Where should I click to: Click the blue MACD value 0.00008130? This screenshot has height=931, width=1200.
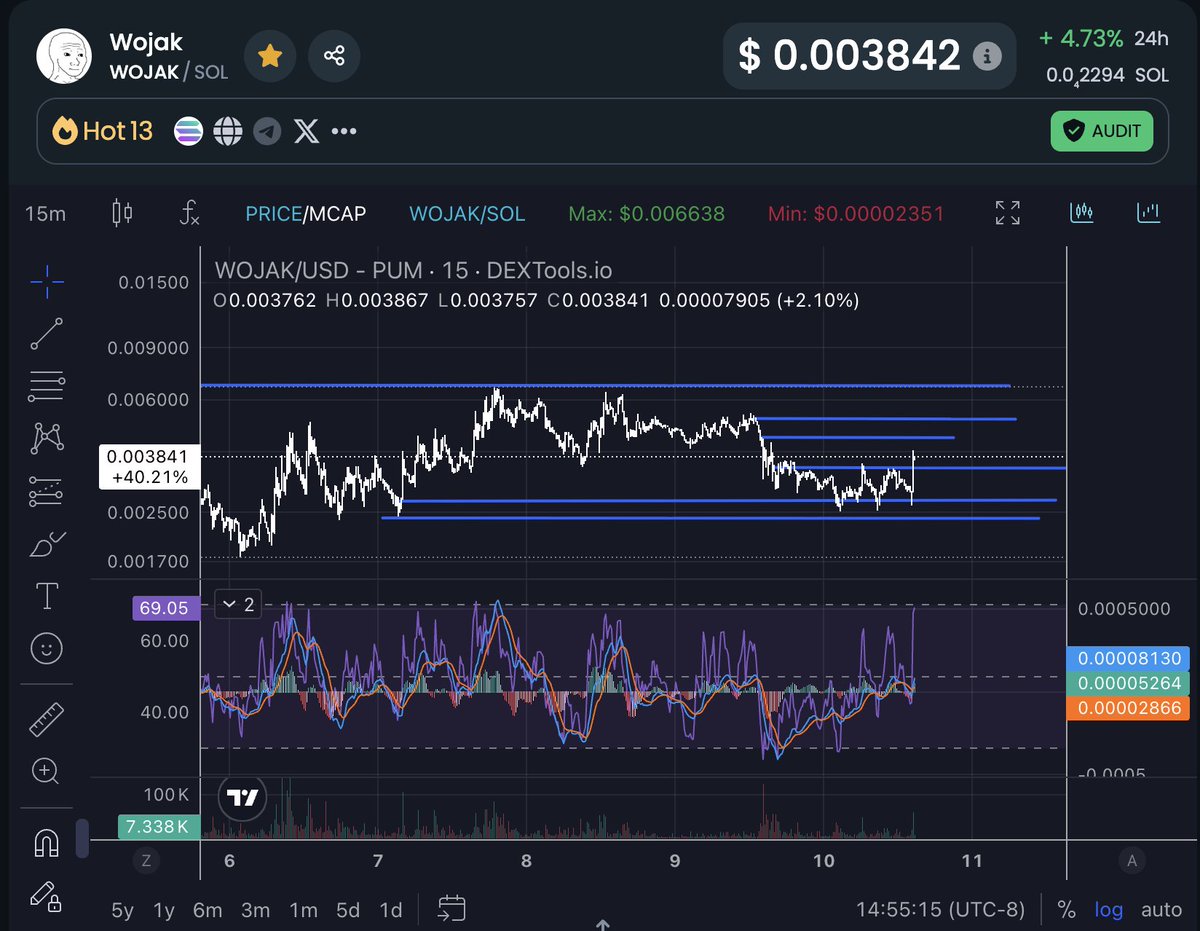[x=1130, y=658]
